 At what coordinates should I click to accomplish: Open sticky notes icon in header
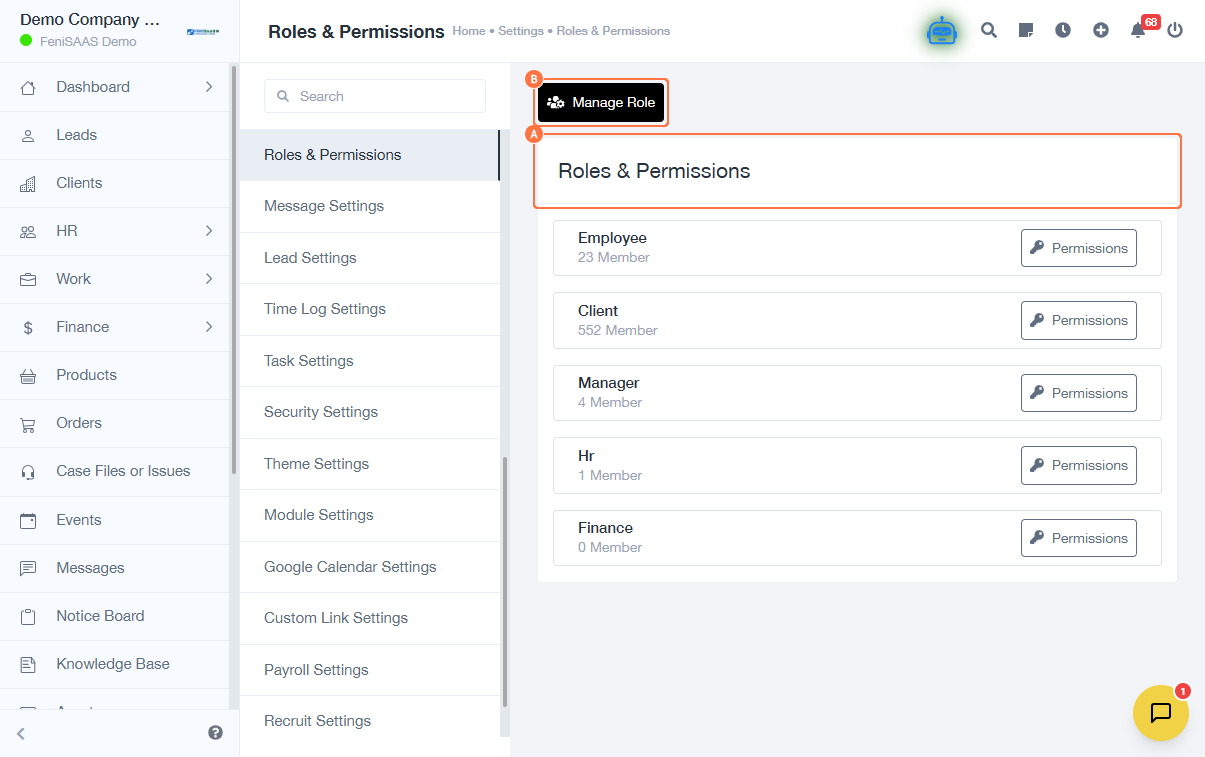coord(1026,30)
